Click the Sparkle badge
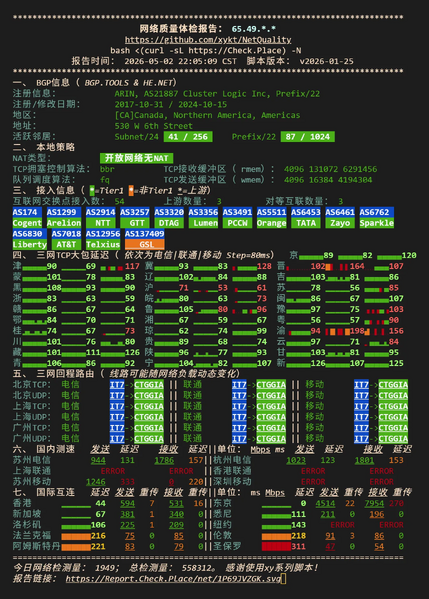This screenshot has width=429, height=599. click(377, 223)
